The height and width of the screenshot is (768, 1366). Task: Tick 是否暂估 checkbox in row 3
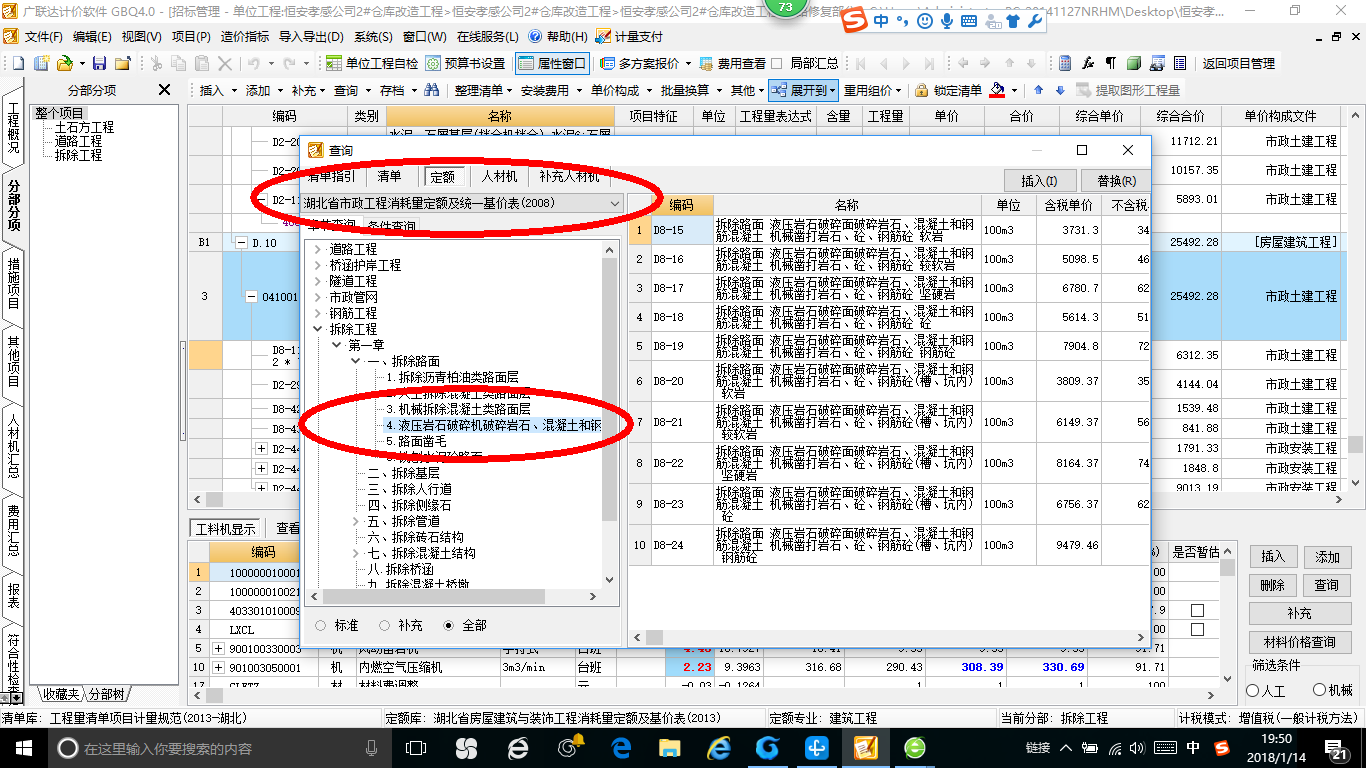click(1197, 610)
